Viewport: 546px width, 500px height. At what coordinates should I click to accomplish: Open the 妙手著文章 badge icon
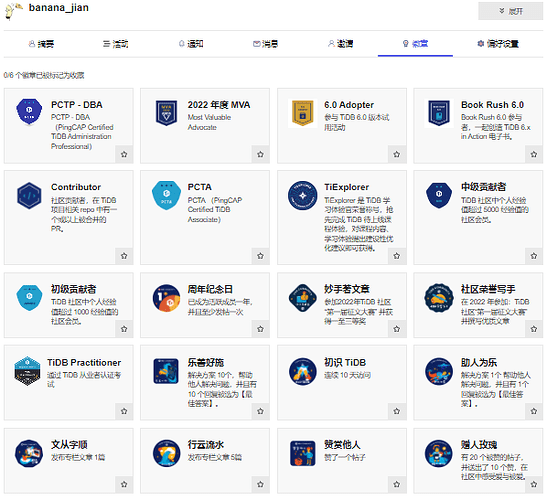(x=303, y=298)
